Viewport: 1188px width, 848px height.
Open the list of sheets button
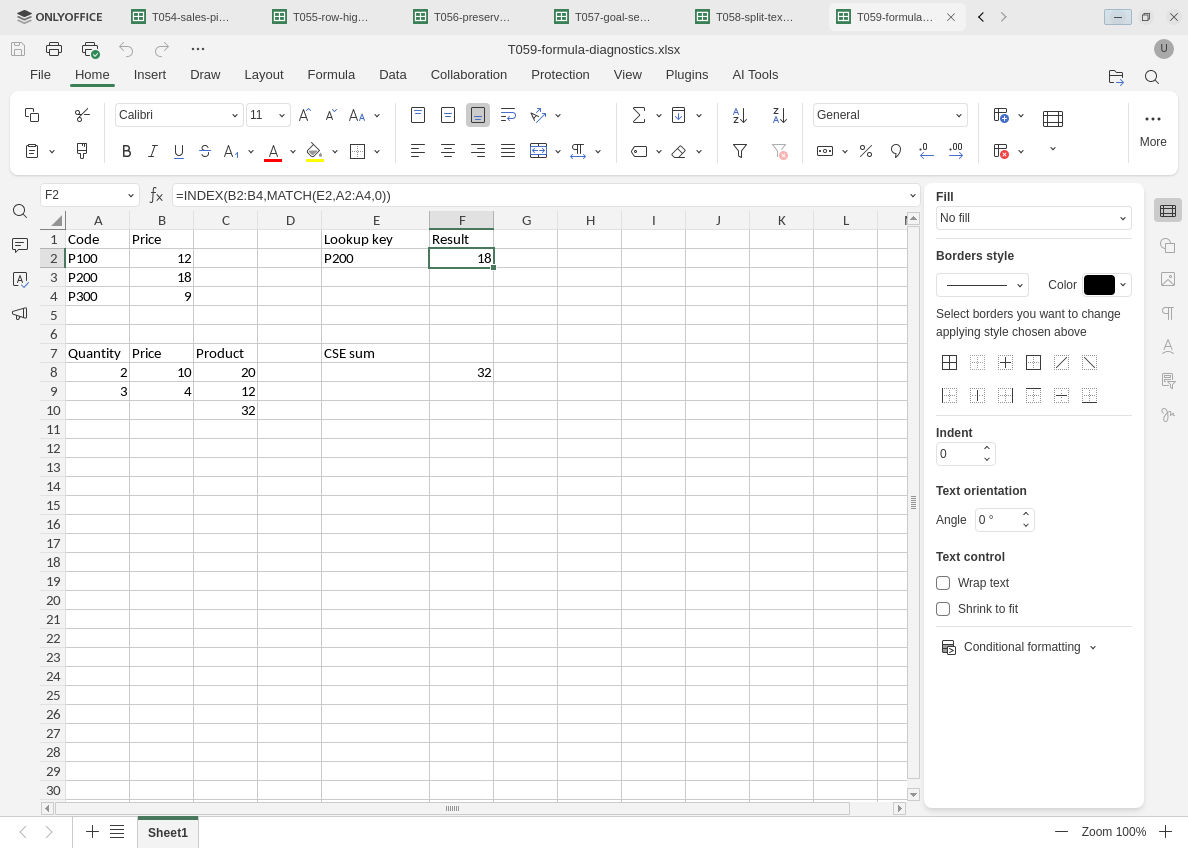[117, 832]
